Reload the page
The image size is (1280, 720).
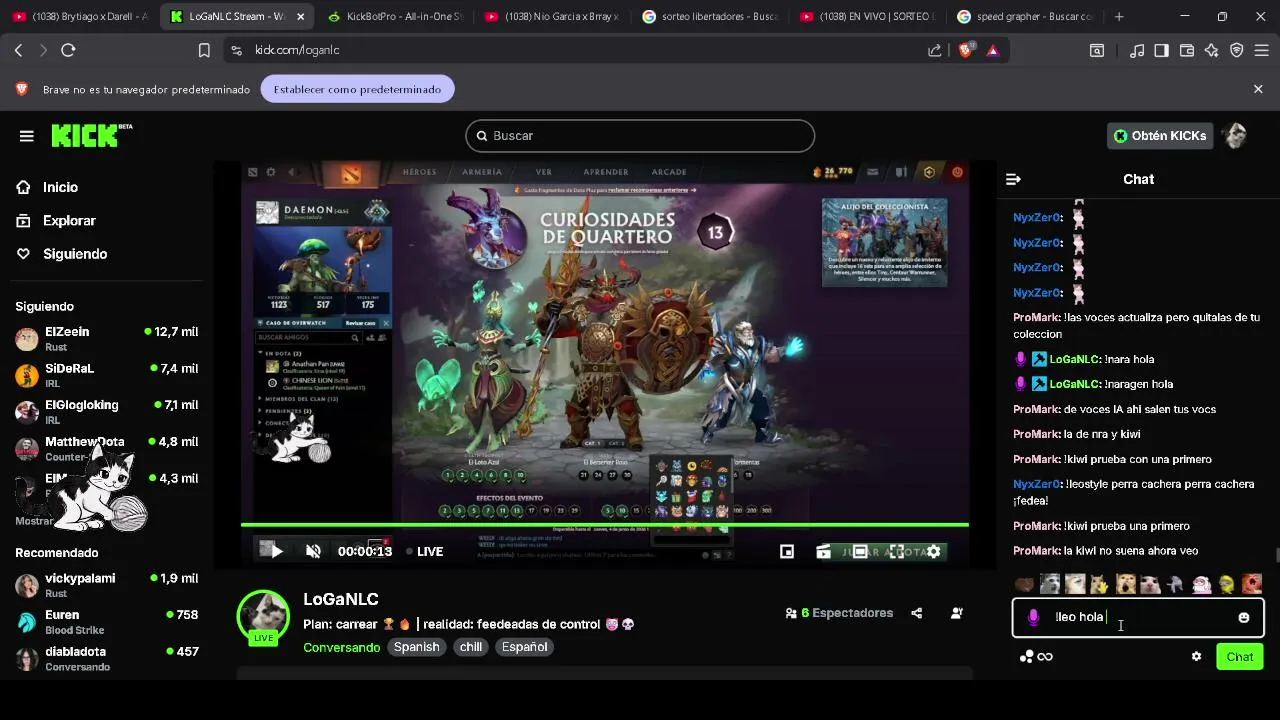[68, 50]
